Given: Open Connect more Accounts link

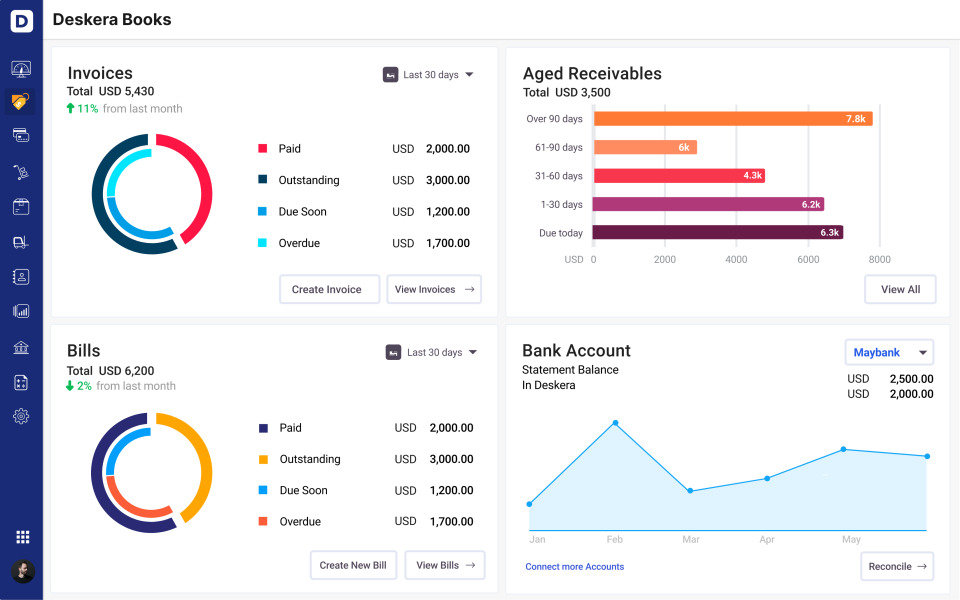Looking at the screenshot, I should [574, 566].
